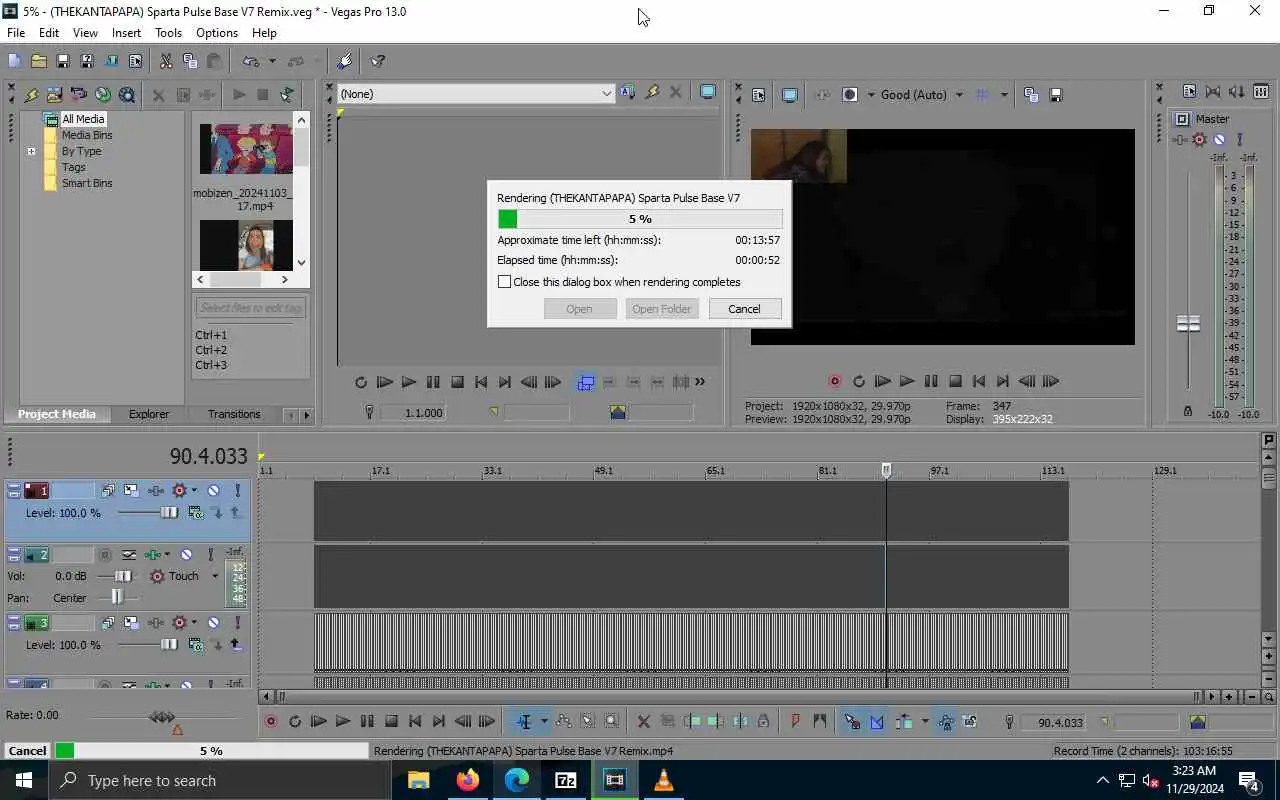Viewport: 1280px width, 800px height.
Task: Click the timeline Record button in transport bar
Action: (x=270, y=721)
